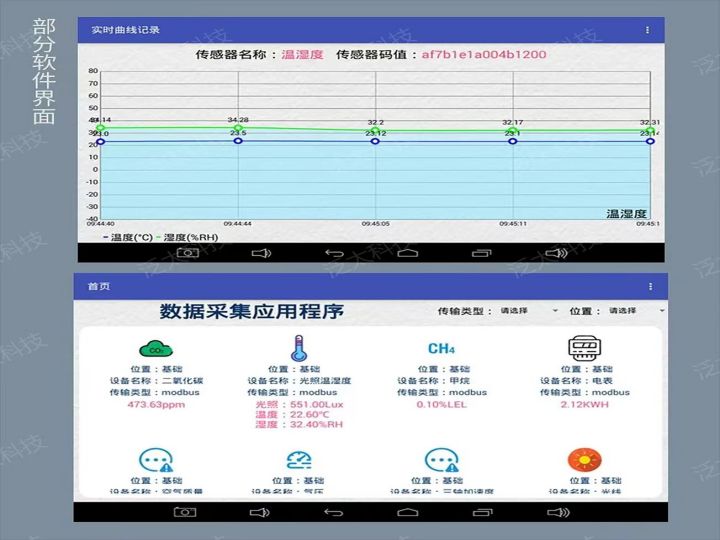Click the 首页 title tab

click(99, 287)
